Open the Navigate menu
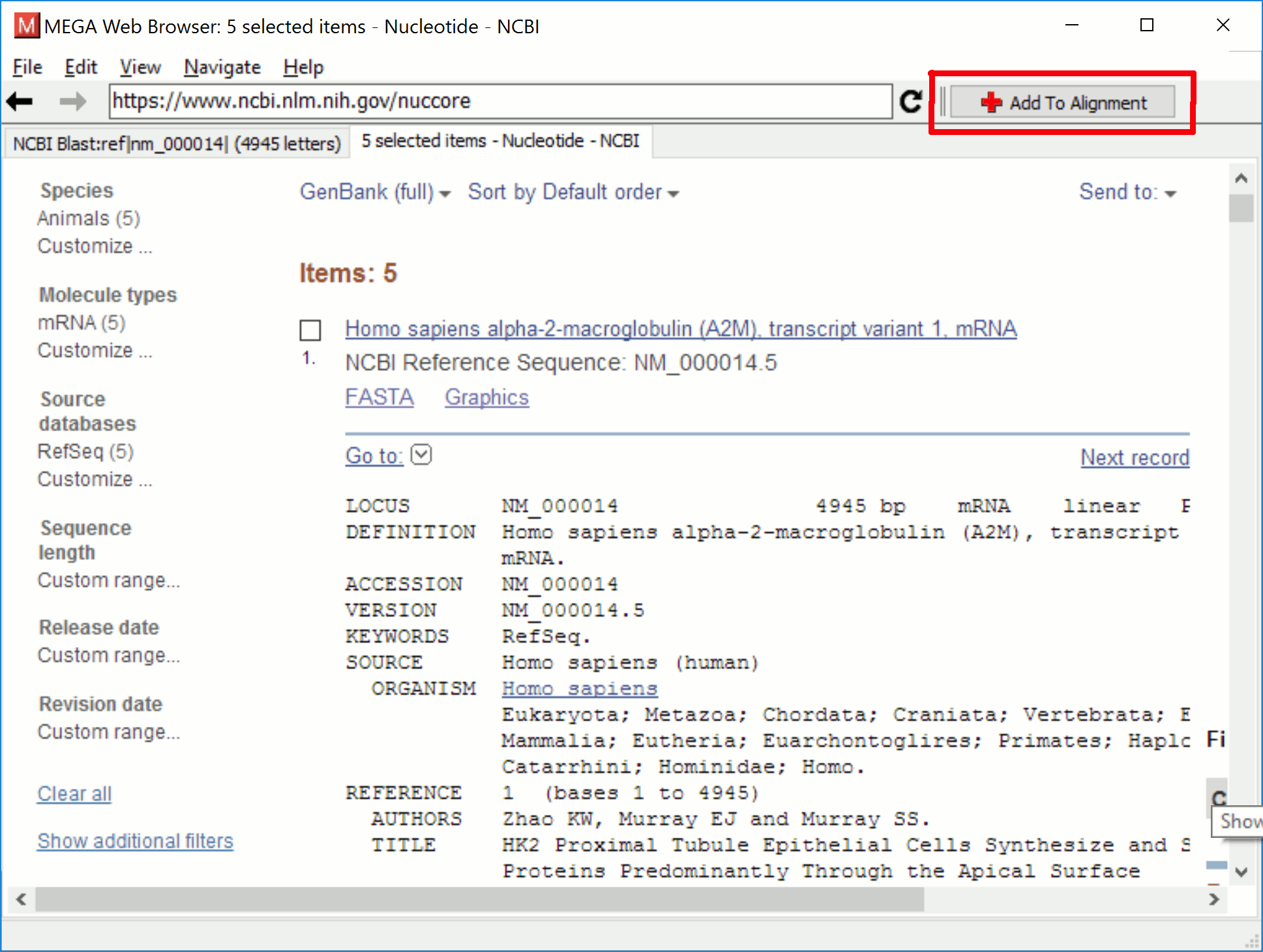The image size is (1263, 952). [x=222, y=67]
